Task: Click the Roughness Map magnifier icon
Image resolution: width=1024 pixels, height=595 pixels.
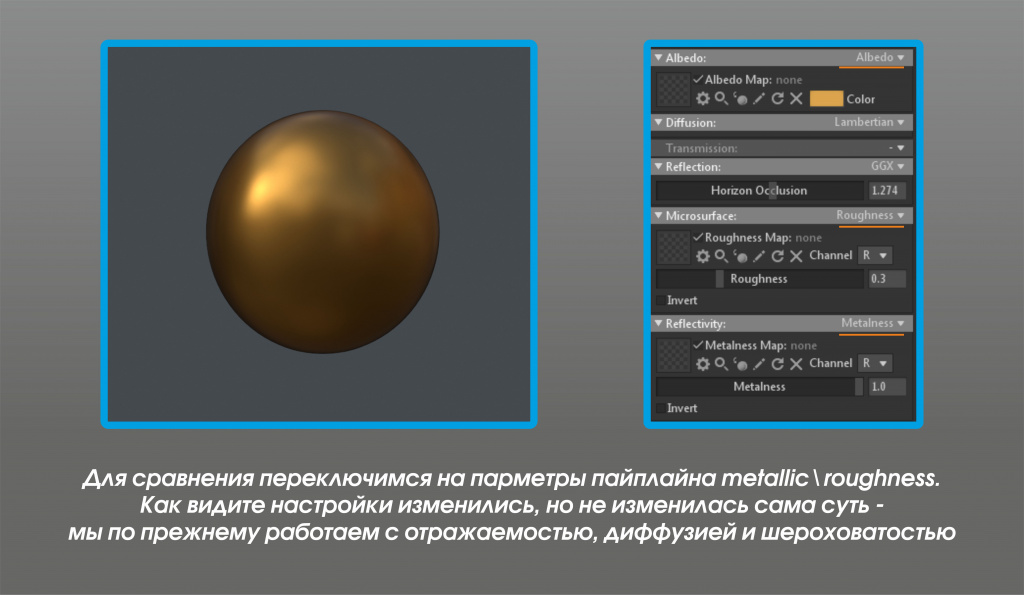Action: pyautogui.click(x=722, y=256)
